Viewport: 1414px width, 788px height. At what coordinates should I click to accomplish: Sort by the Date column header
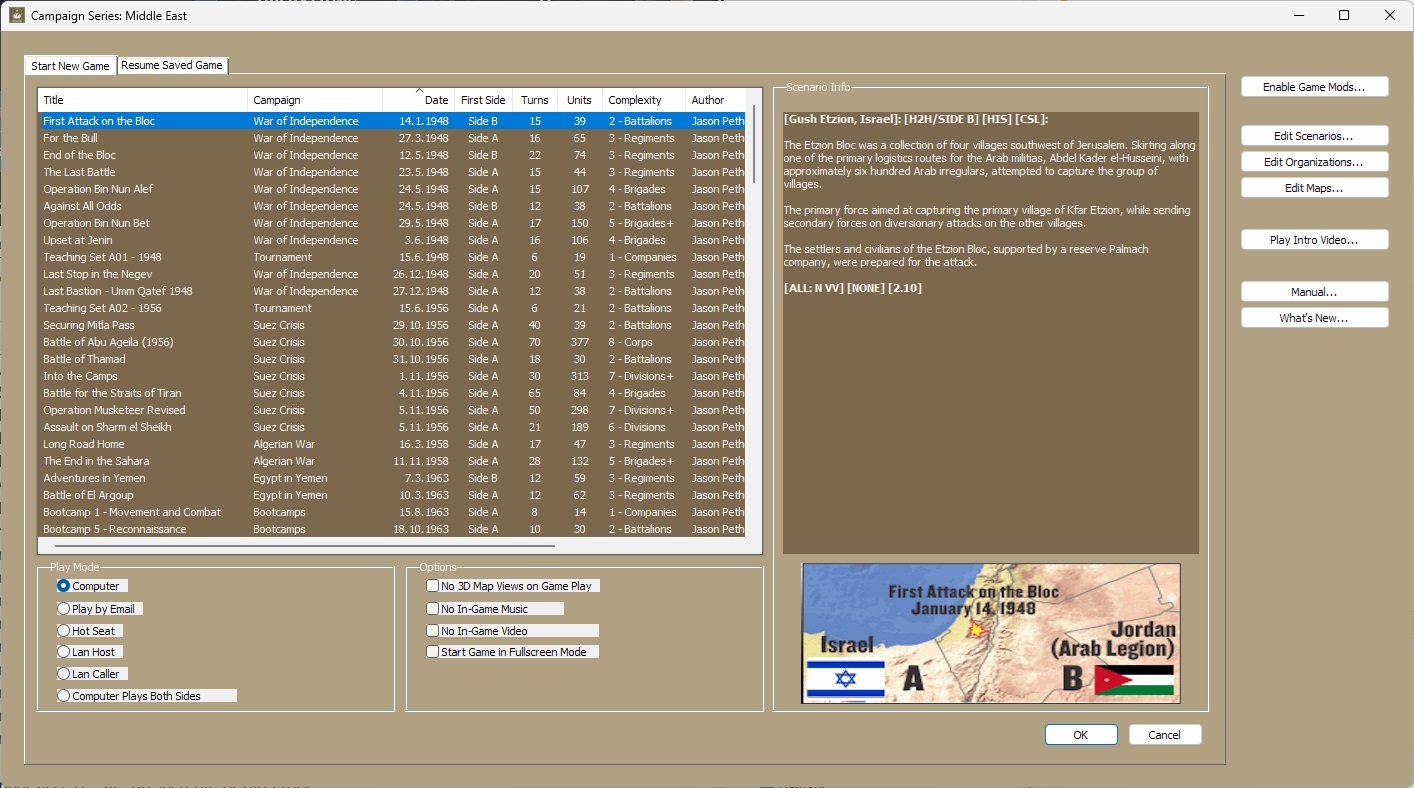418,100
